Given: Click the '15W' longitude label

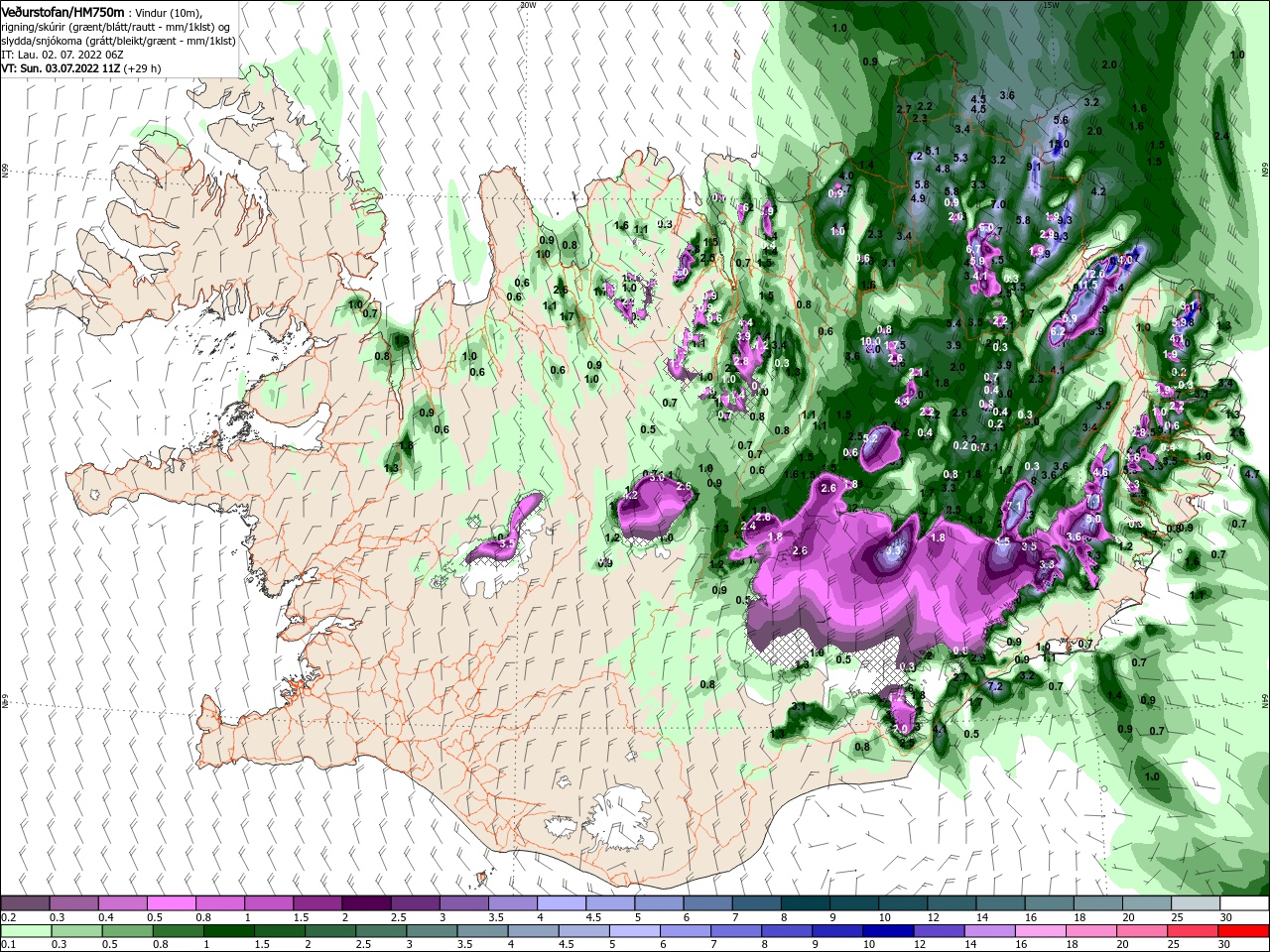Looking at the screenshot, I should click(1050, 5).
